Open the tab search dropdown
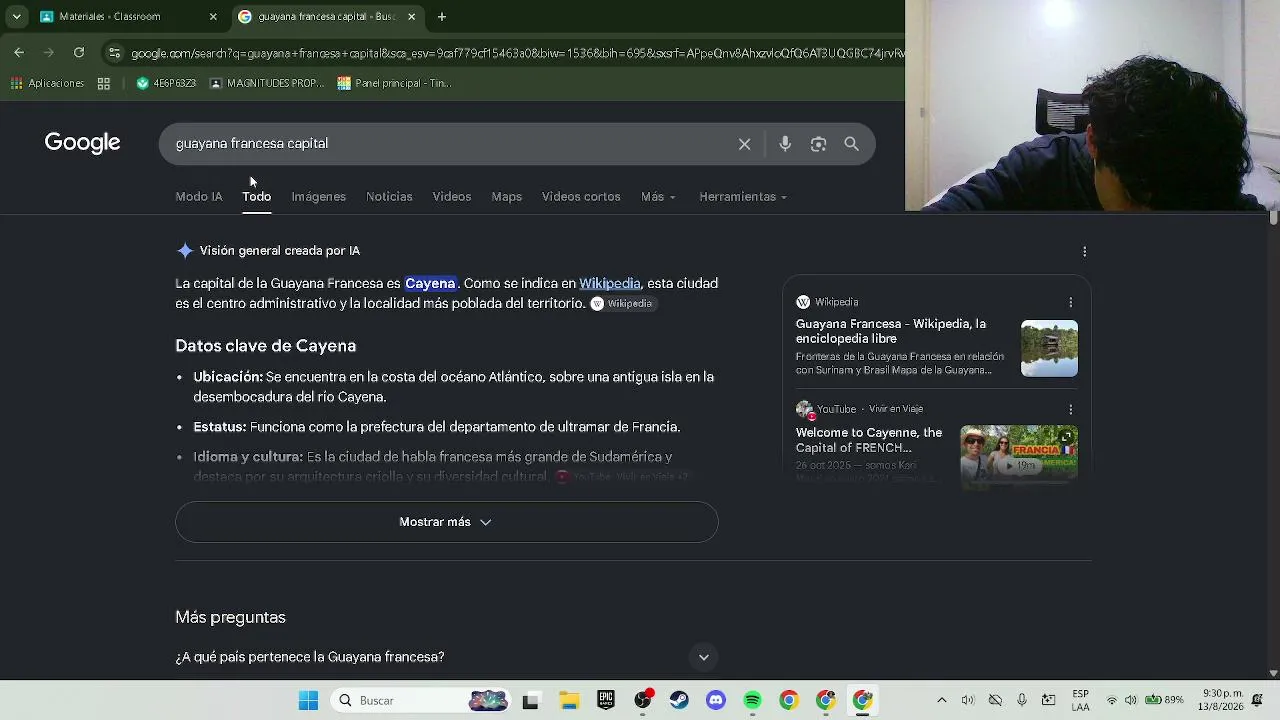This screenshot has width=1280, height=720. point(16,17)
